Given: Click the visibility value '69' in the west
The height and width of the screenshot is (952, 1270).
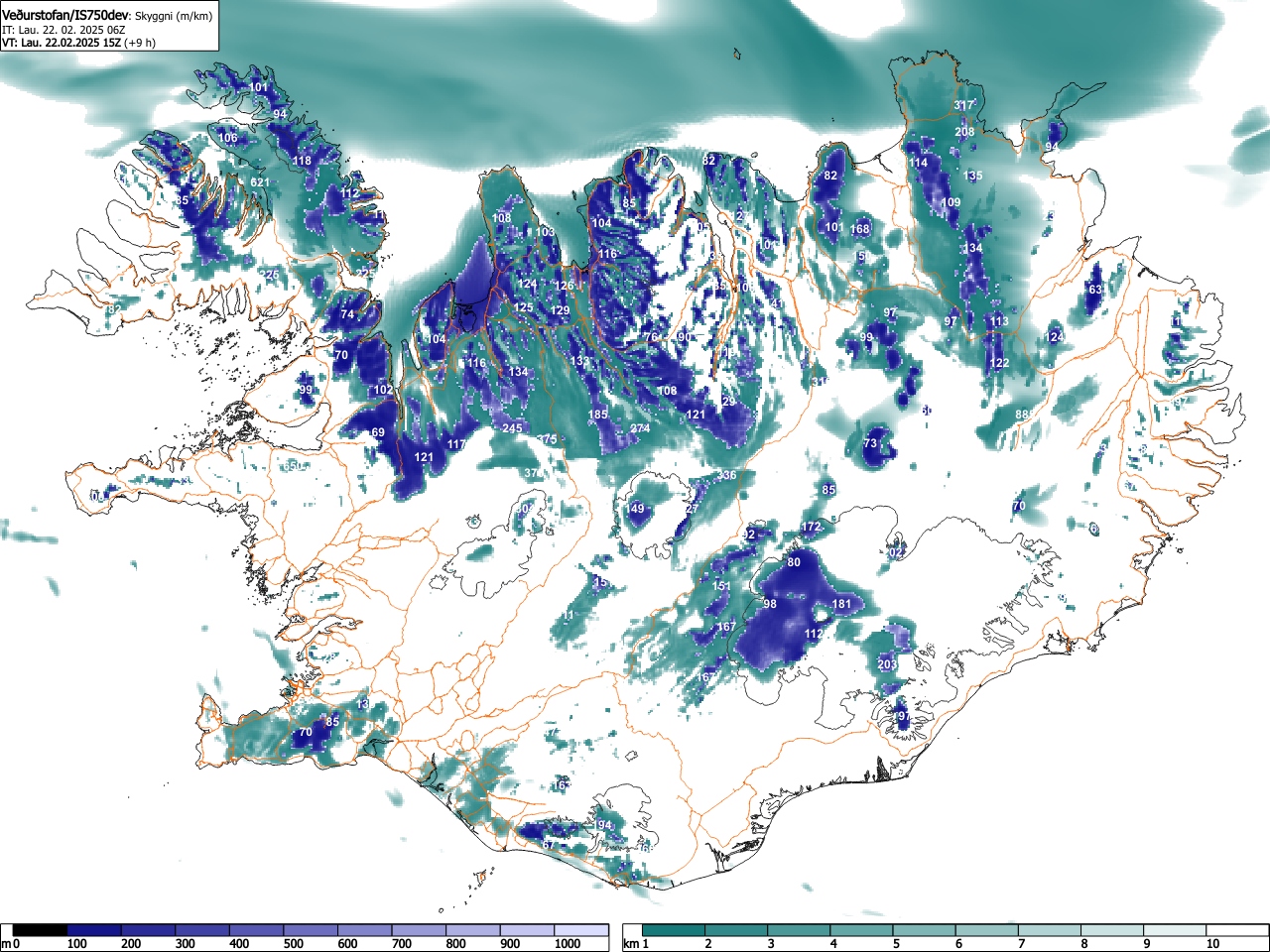Looking at the screenshot, I should point(377,432).
